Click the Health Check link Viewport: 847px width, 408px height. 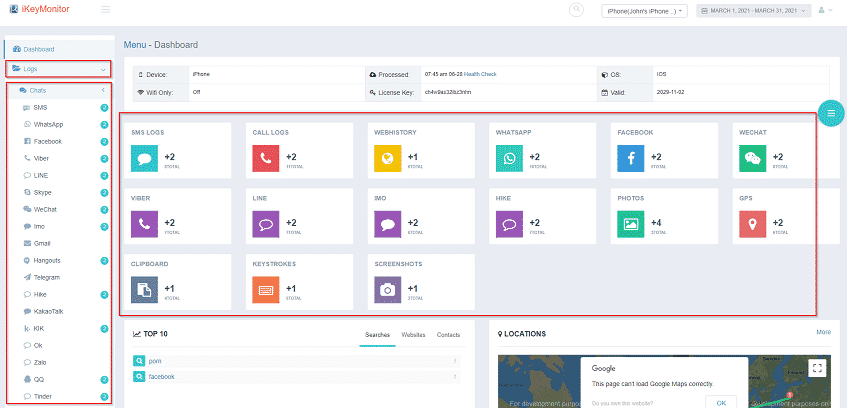click(x=480, y=74)
